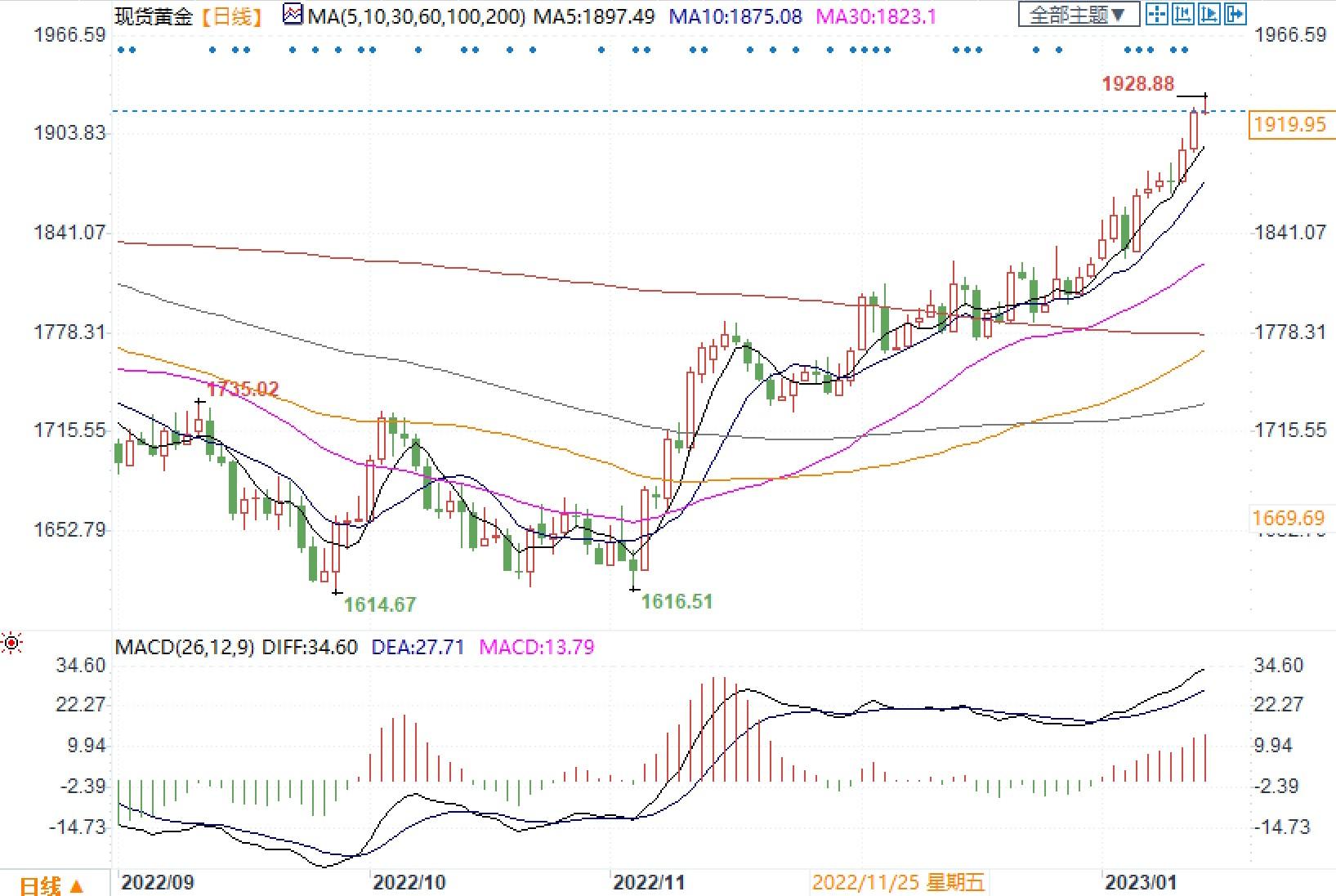Click the range measurement tool icon
This screenshot has width=1336, height=896.
click(1182, 14)
